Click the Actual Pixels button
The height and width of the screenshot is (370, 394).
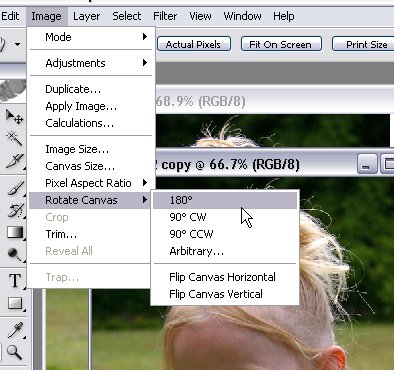[194, 44]
